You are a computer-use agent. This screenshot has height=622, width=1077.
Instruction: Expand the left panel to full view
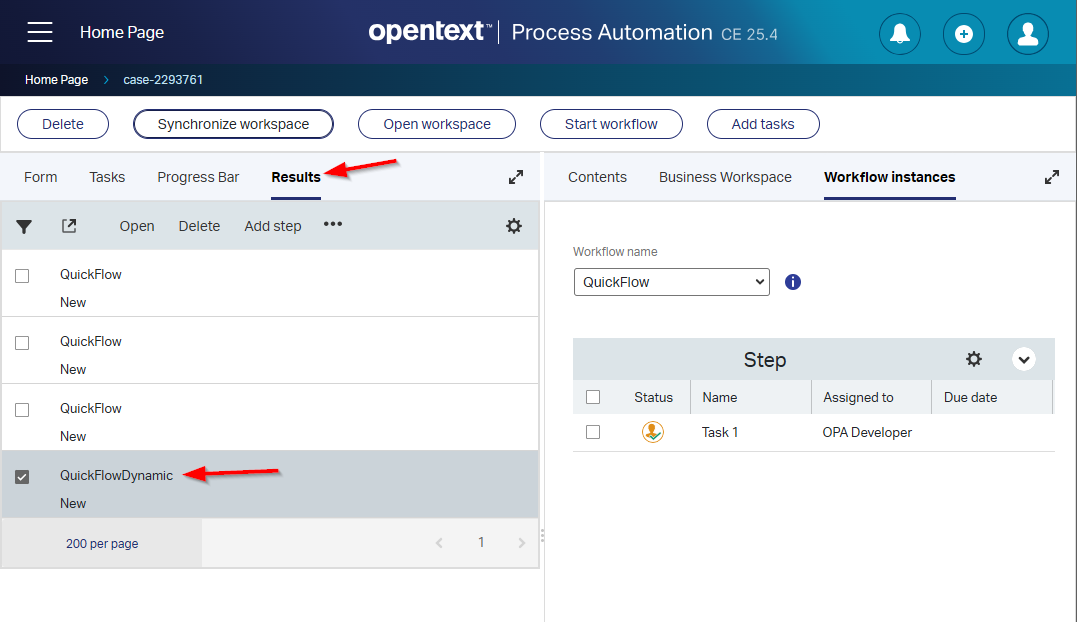[x=516, y=177]
